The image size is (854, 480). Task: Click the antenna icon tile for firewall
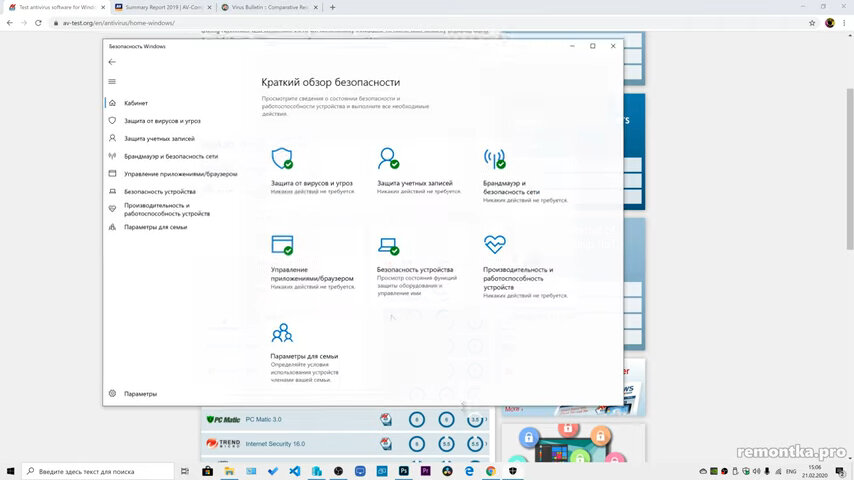pyautogui.click(x=495, y=158)
